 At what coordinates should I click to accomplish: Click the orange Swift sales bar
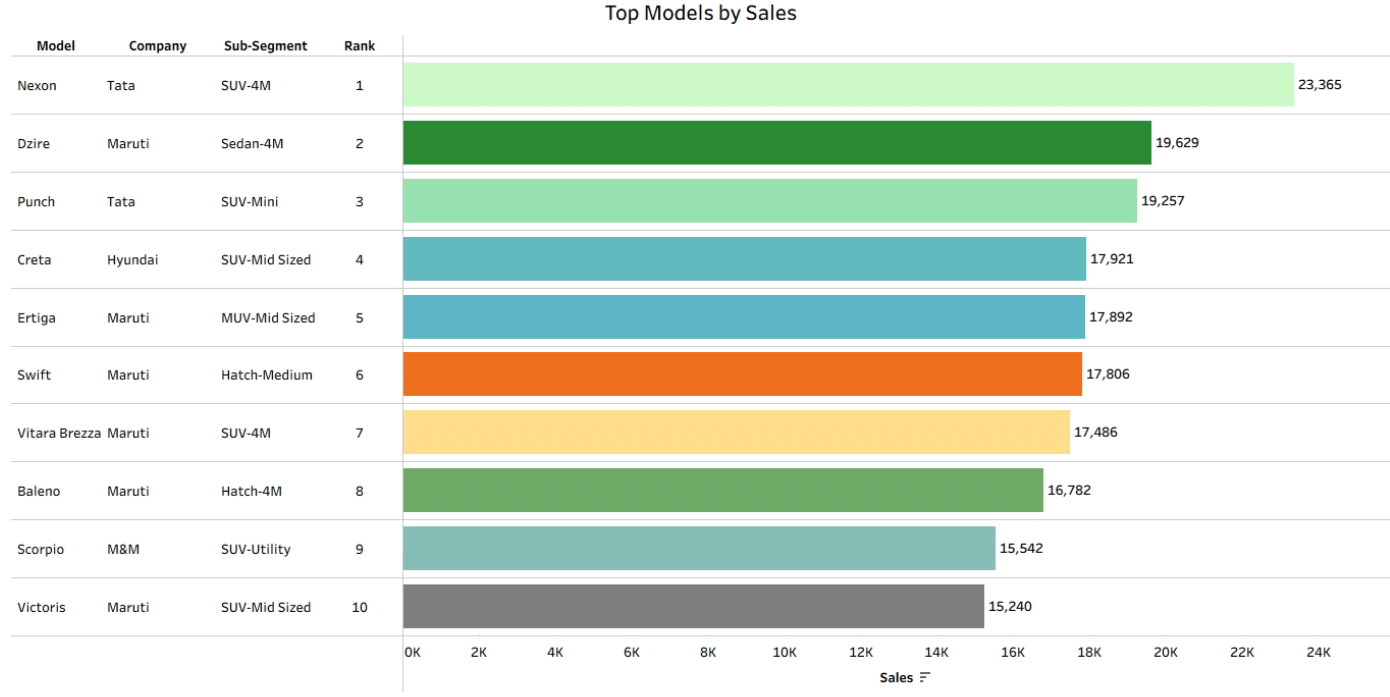[742, 375]
